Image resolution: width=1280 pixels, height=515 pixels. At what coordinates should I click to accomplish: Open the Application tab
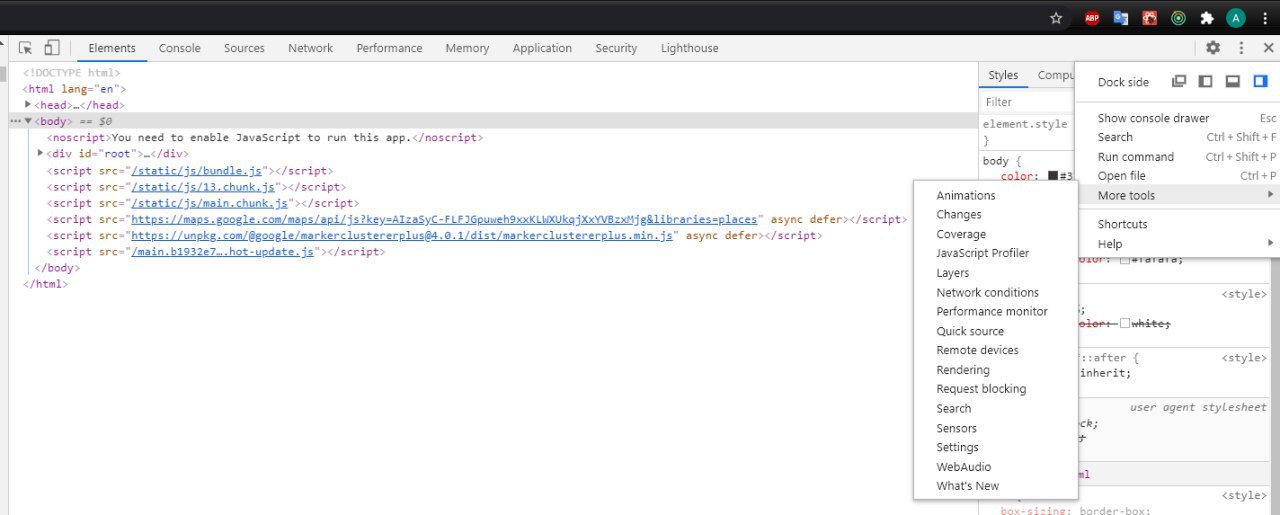coord(542,48)
